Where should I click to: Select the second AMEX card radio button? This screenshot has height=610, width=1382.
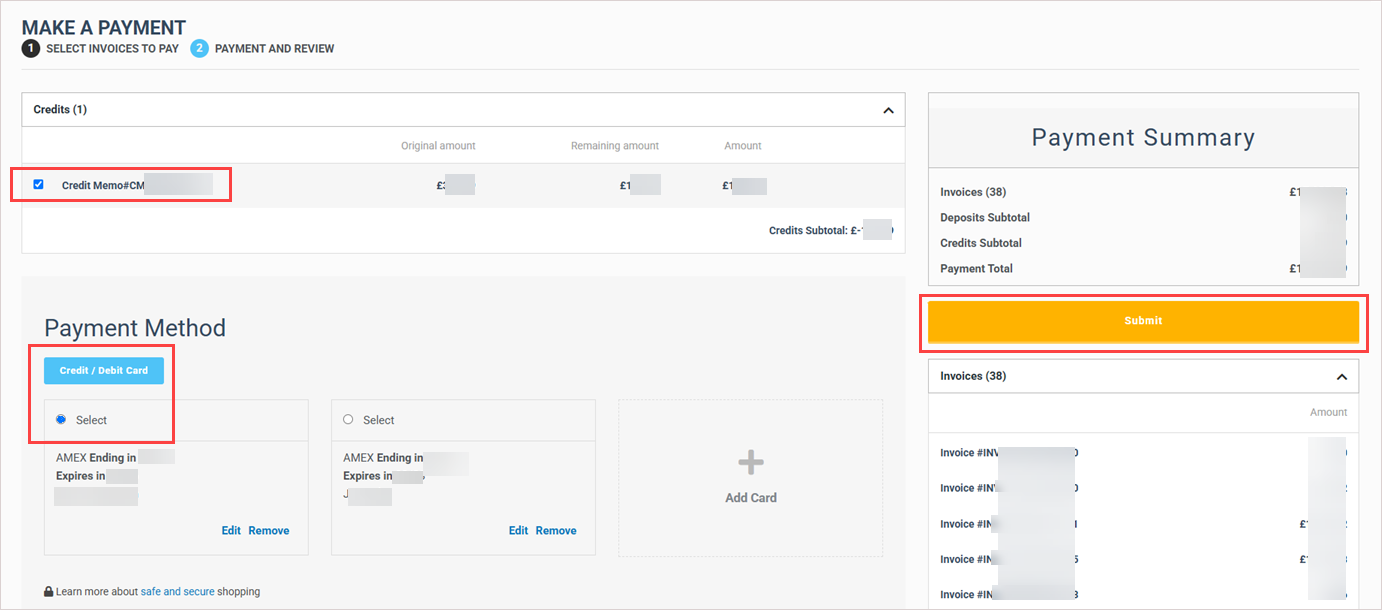click(348, 420)
